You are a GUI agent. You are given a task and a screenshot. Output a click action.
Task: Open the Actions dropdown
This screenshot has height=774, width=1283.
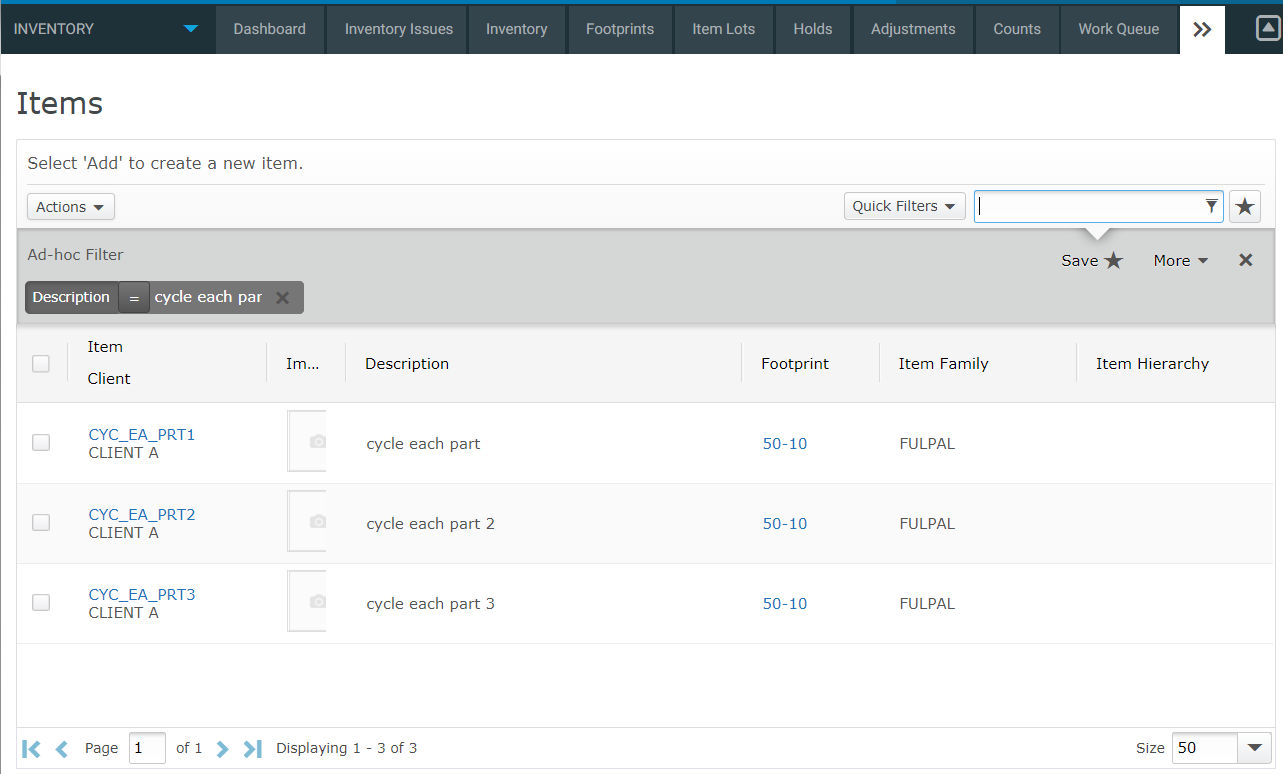click(70, 206)
